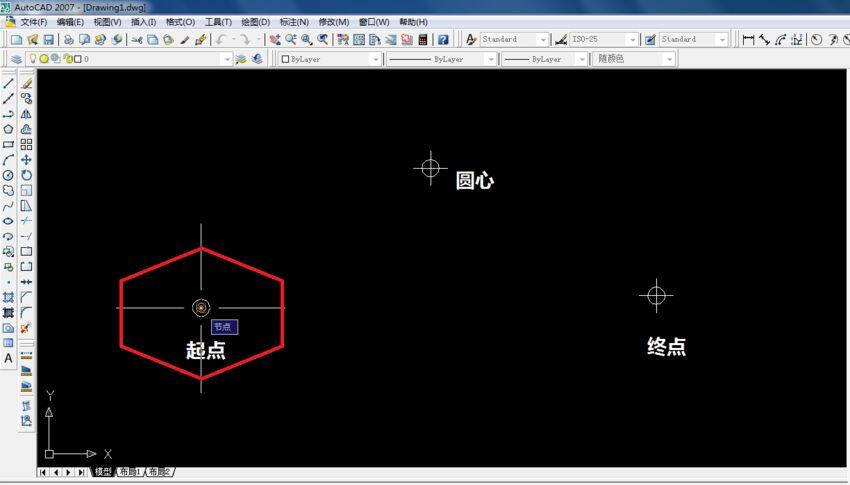Select the Revision Cloud tool
Image resolution: width=850 pixels, height=485 pixels.
click(8, 190)
